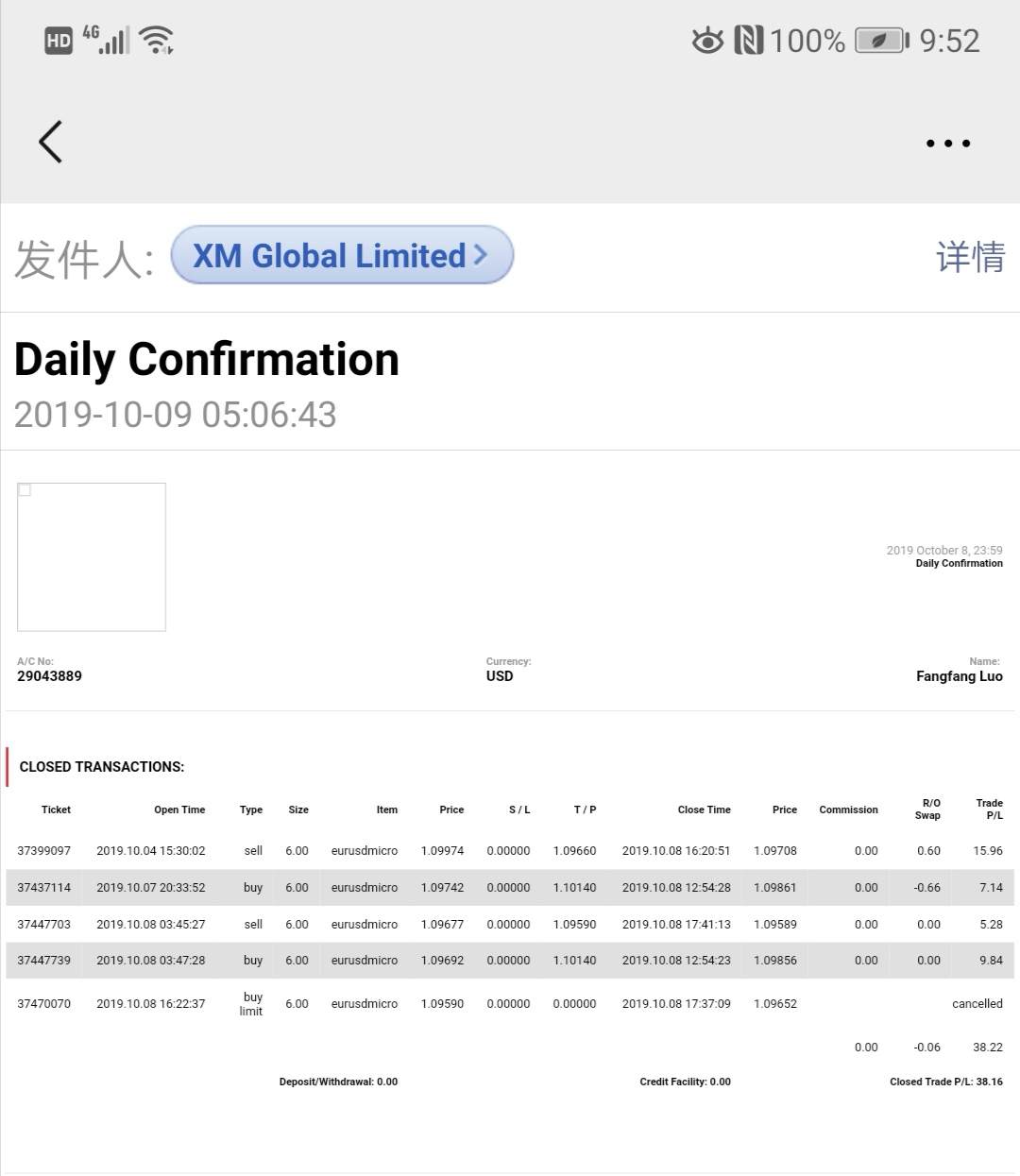Tap the Wi-Fi status icon
The height and width of the screenshot is (1176, 1020).
click(x=156, y=40)
